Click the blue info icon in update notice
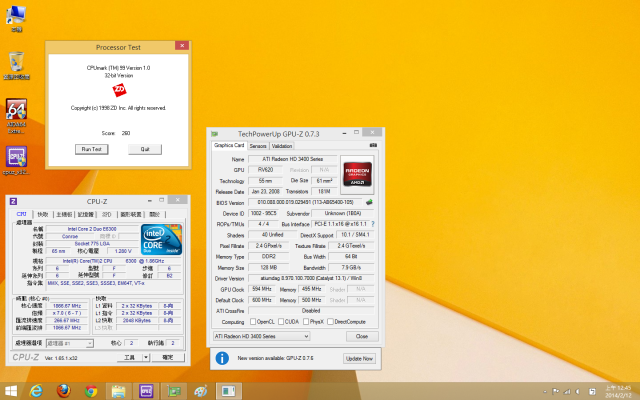The height and width of the screenshot is (400, 640). (222, 358)
